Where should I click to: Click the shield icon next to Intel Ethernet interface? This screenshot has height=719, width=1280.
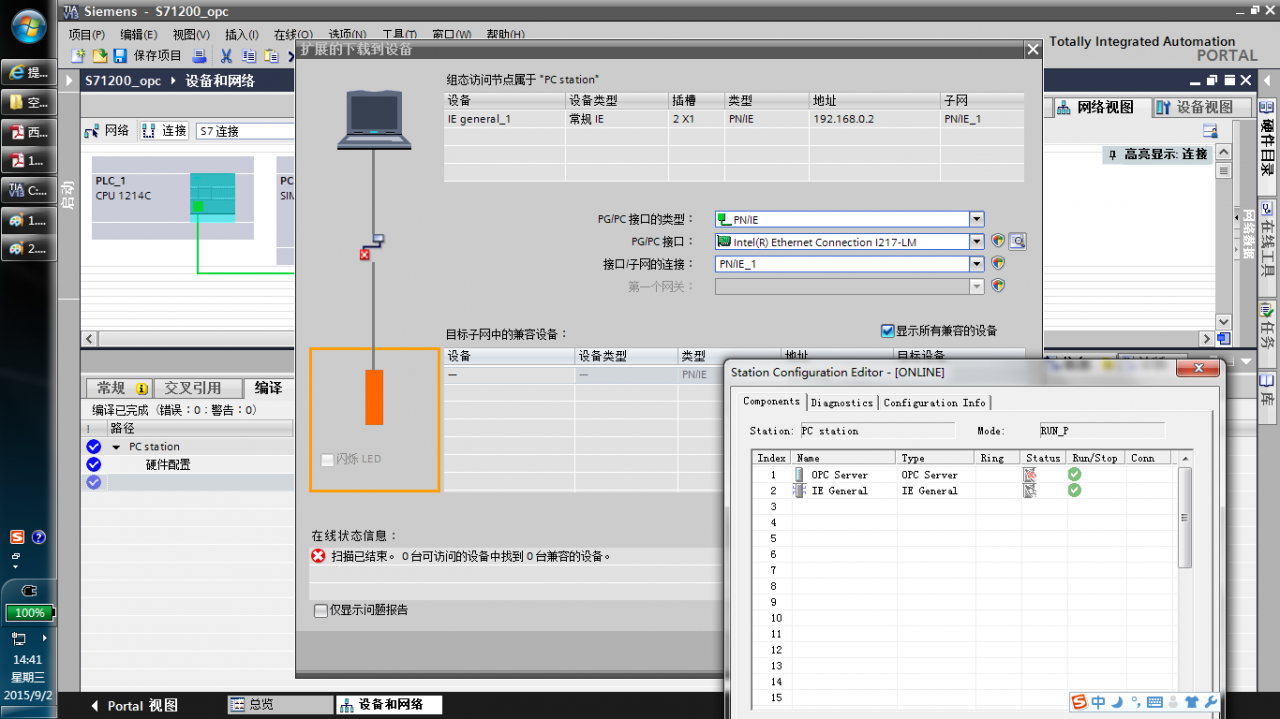[997, 241]
